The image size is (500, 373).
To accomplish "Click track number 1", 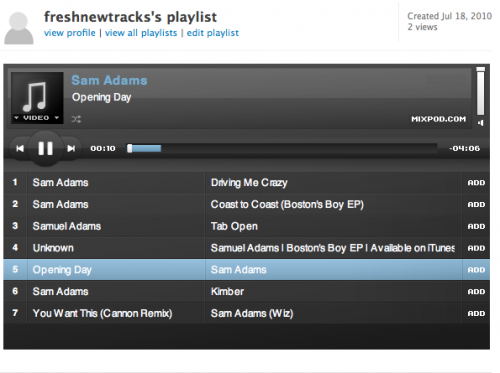I will pos(15,182).
